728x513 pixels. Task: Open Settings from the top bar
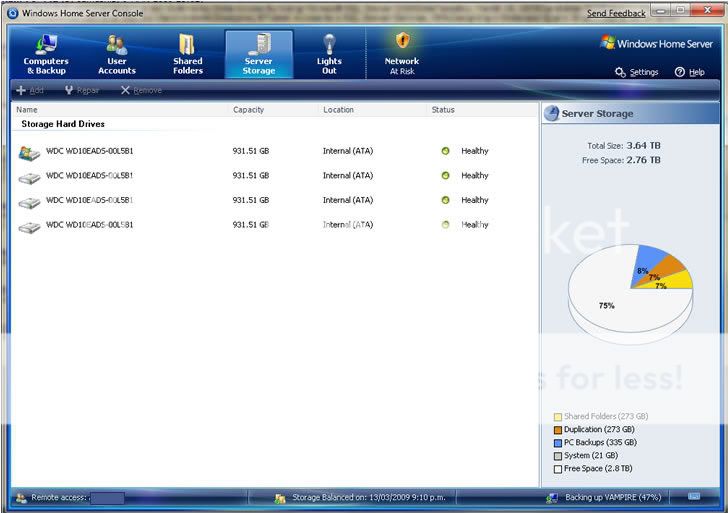point(637,72)
